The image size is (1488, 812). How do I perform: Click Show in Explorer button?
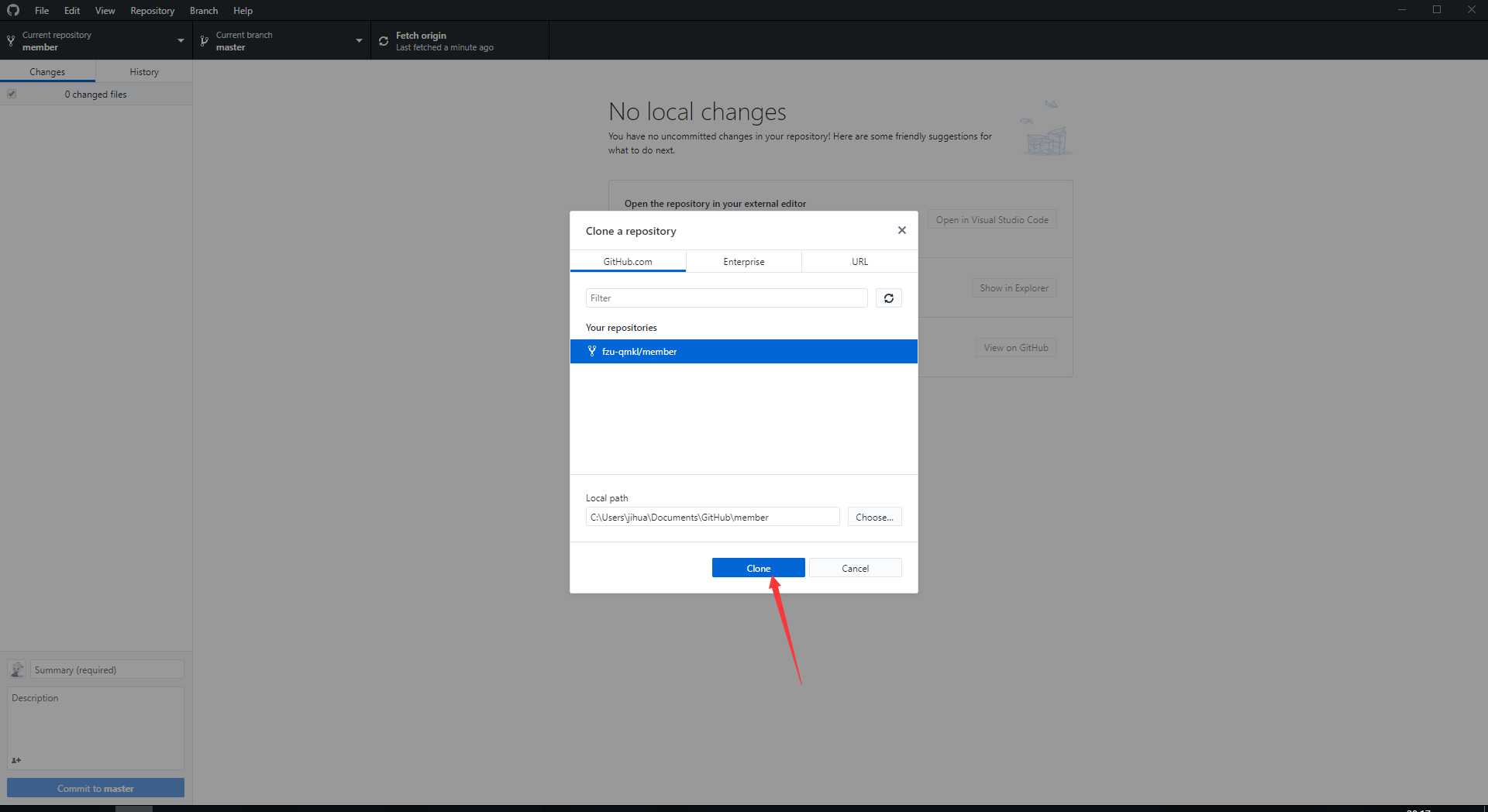click(x=1014, y=287)
